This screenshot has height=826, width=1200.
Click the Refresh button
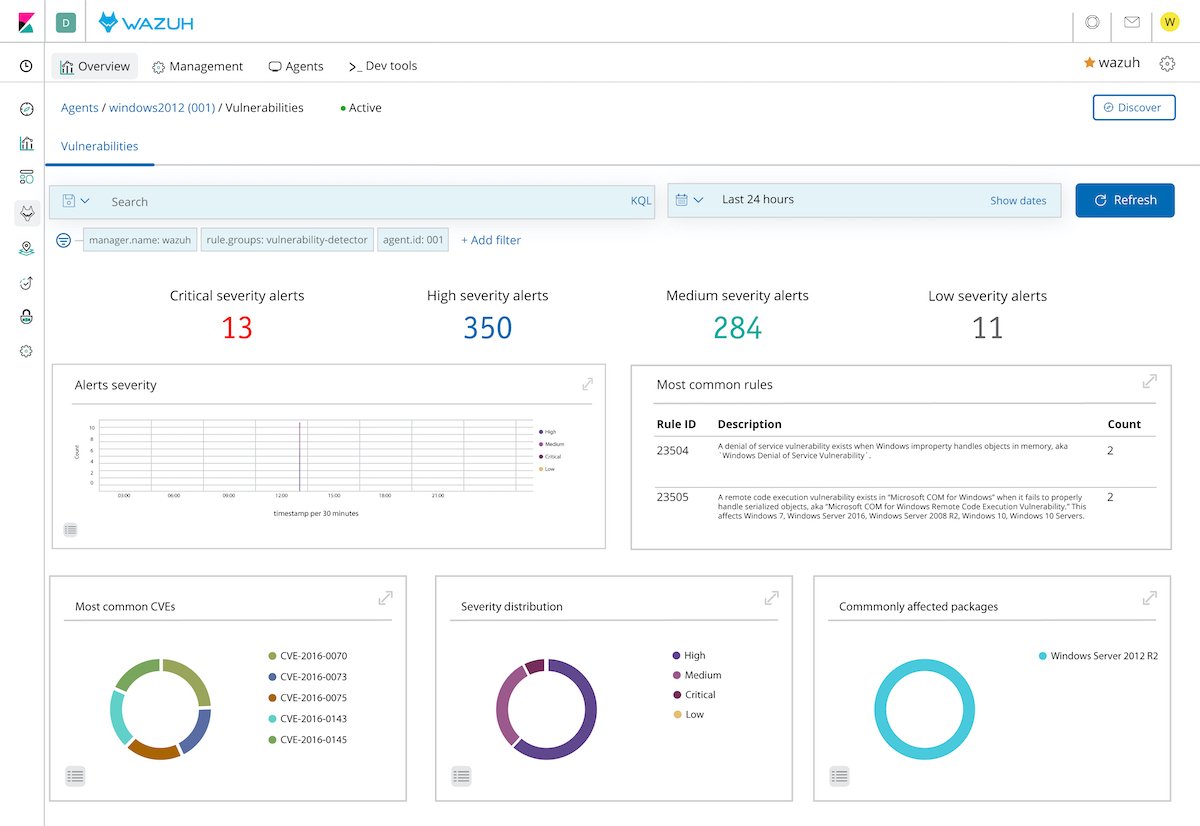1124,200
